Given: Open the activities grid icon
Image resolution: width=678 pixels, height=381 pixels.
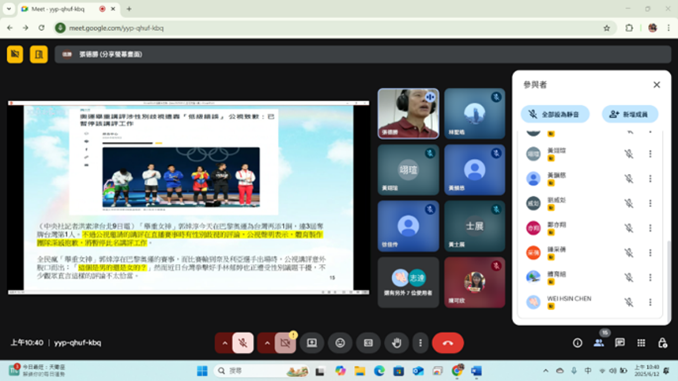Looking at the screenshot, I should tap(641, 343).
